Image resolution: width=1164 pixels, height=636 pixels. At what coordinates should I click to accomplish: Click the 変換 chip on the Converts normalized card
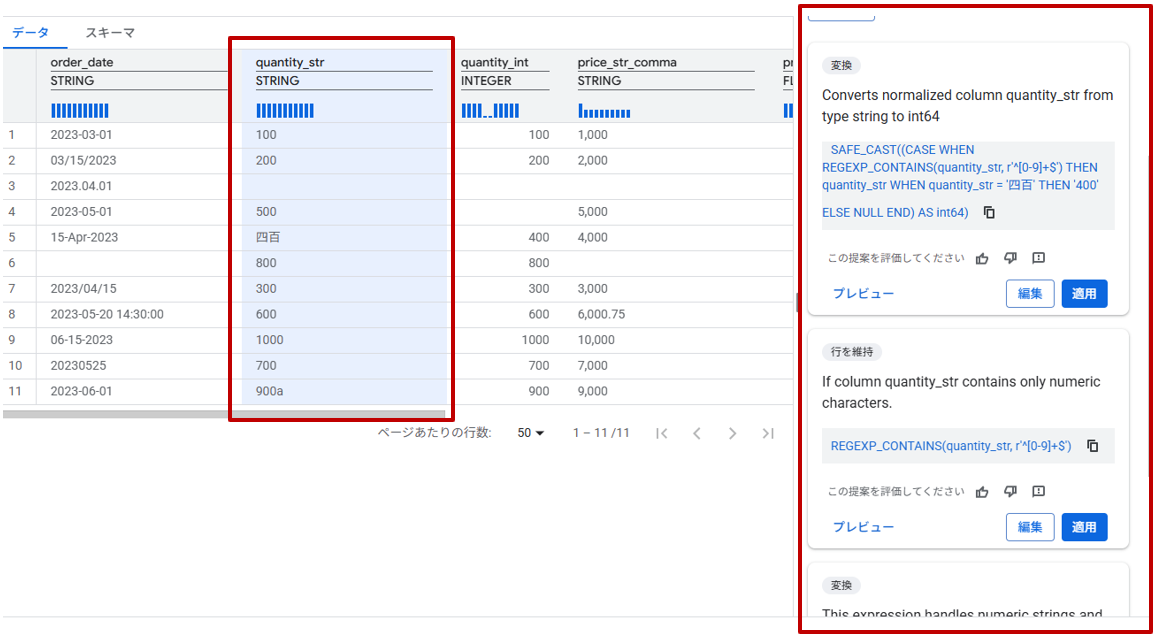pyautogui.click(x=841, y=65)
